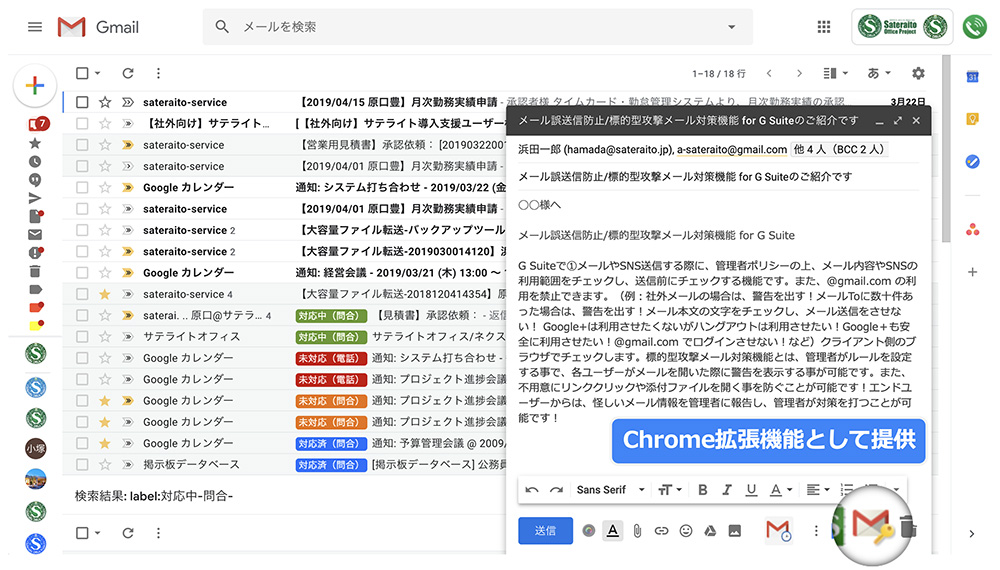Viewport: 1000px width, 570px height.
Task: Click the 送信 send button
Action: [545, 530]
